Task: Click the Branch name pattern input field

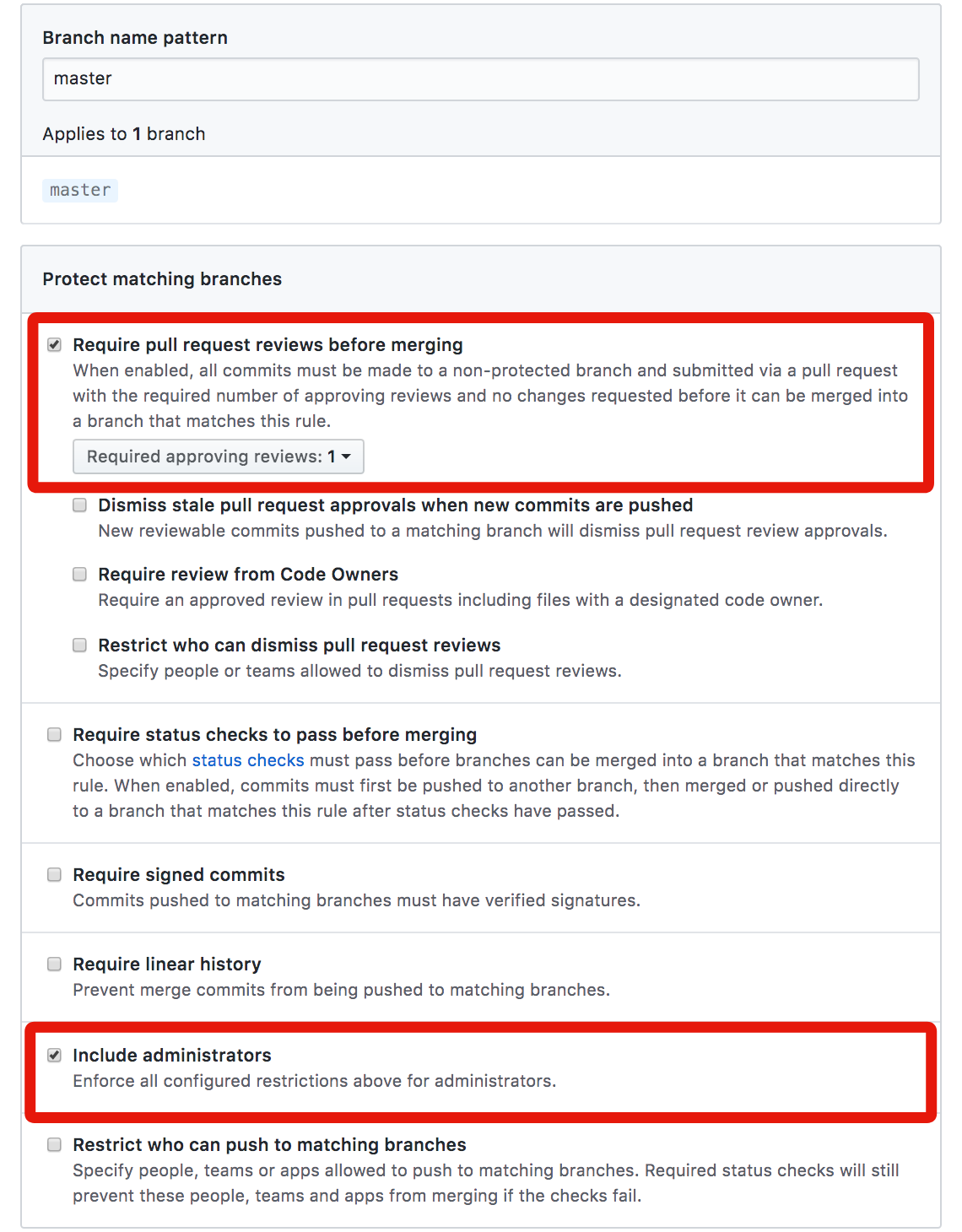Action: [481, 79]
